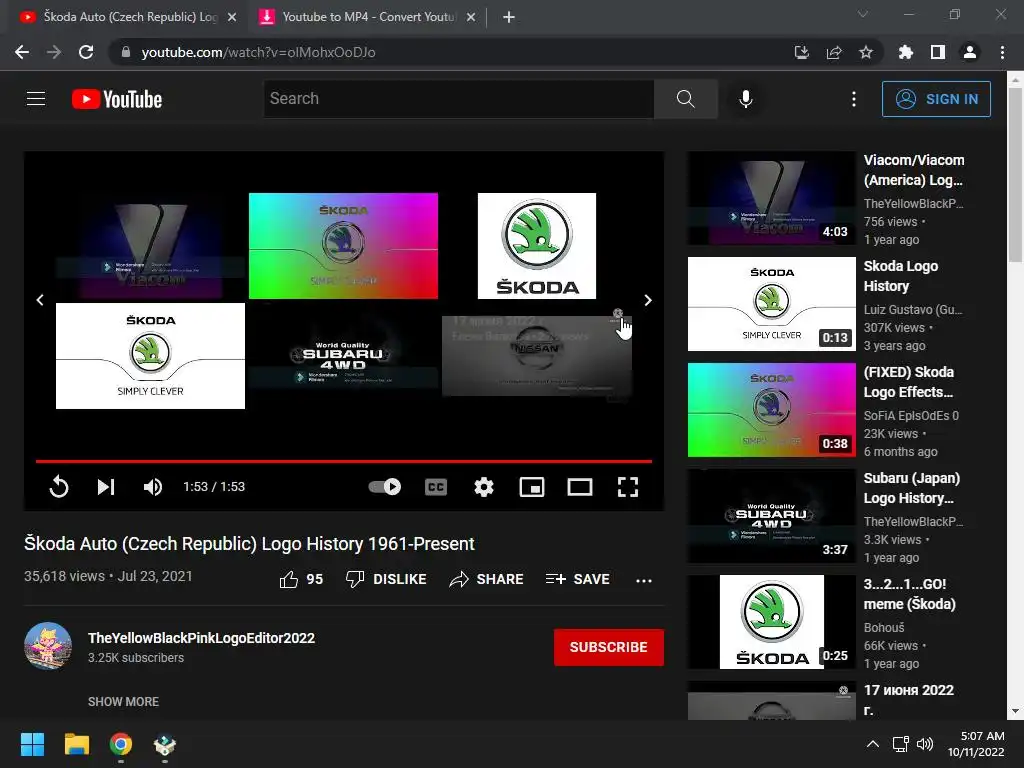Viewport: 1024px width, 768px height.
Task: Toggle closed captions CC button
Action: [x=436, y=487]
